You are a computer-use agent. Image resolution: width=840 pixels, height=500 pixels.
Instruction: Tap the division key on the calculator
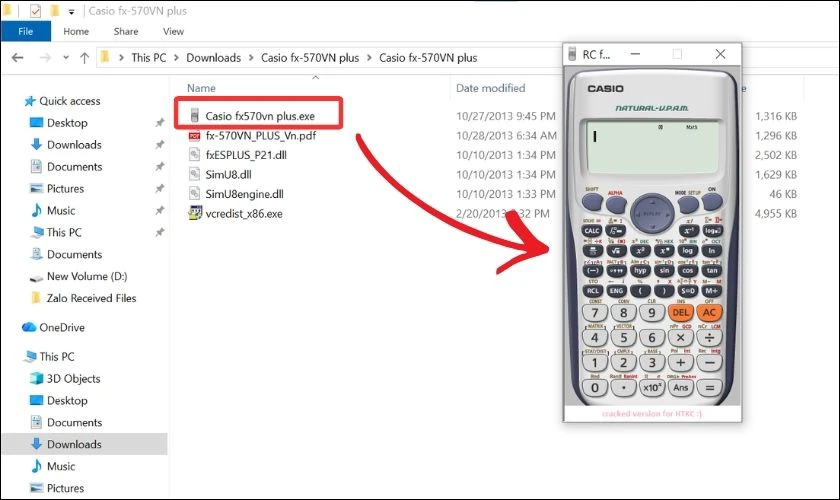pos(709,338)
